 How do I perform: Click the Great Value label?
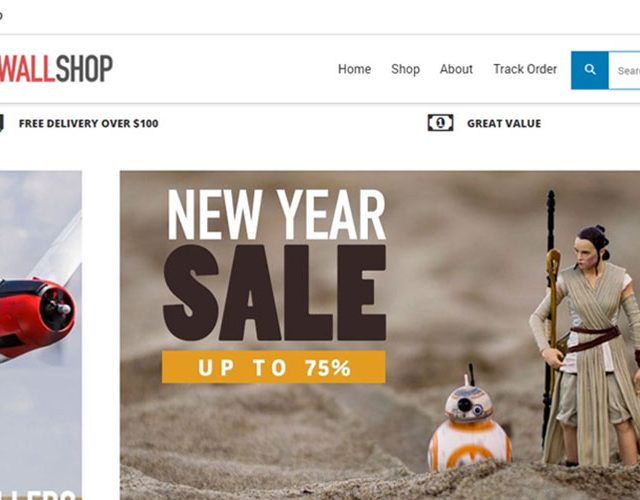pyautogui.click(x=504, y=123)
